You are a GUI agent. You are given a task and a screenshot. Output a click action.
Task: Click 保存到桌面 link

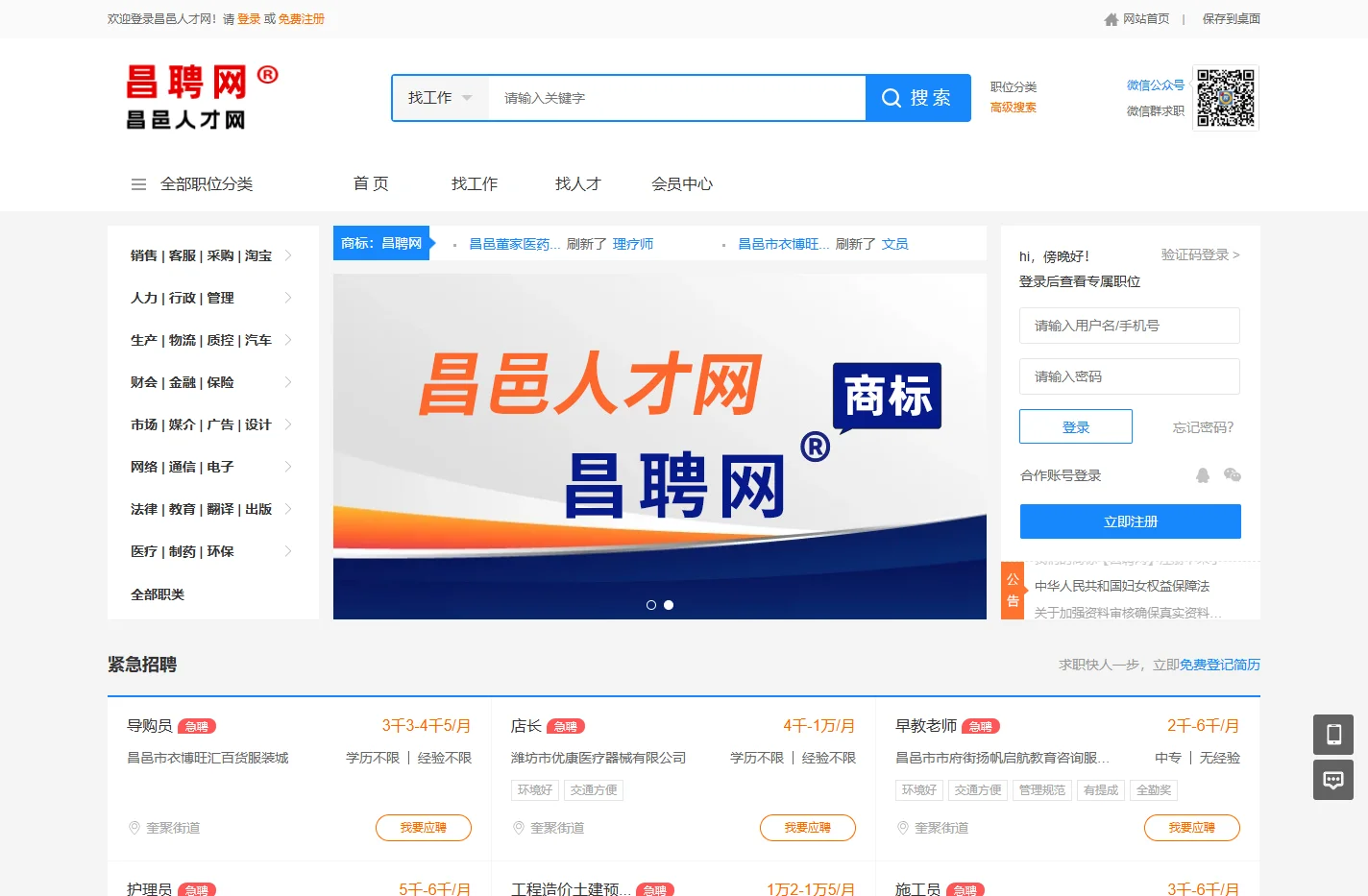tap(1232, 19)
